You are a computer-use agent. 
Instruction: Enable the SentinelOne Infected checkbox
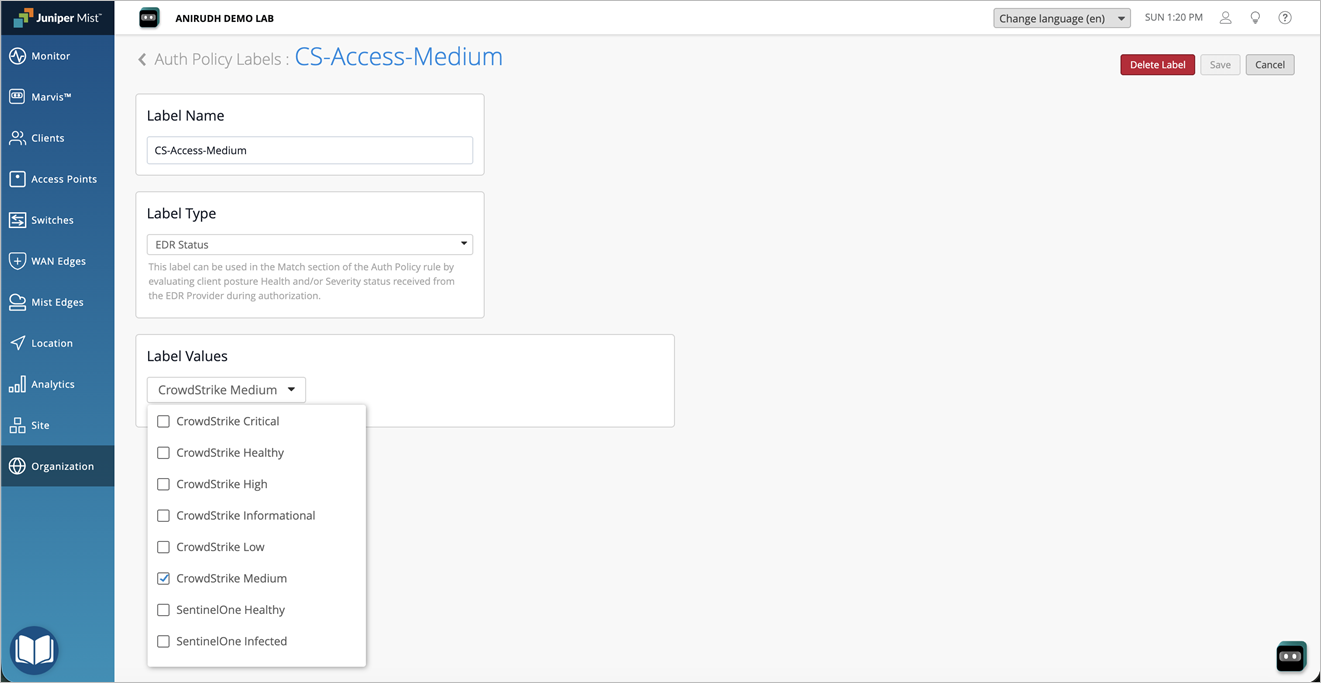point(163,641)
